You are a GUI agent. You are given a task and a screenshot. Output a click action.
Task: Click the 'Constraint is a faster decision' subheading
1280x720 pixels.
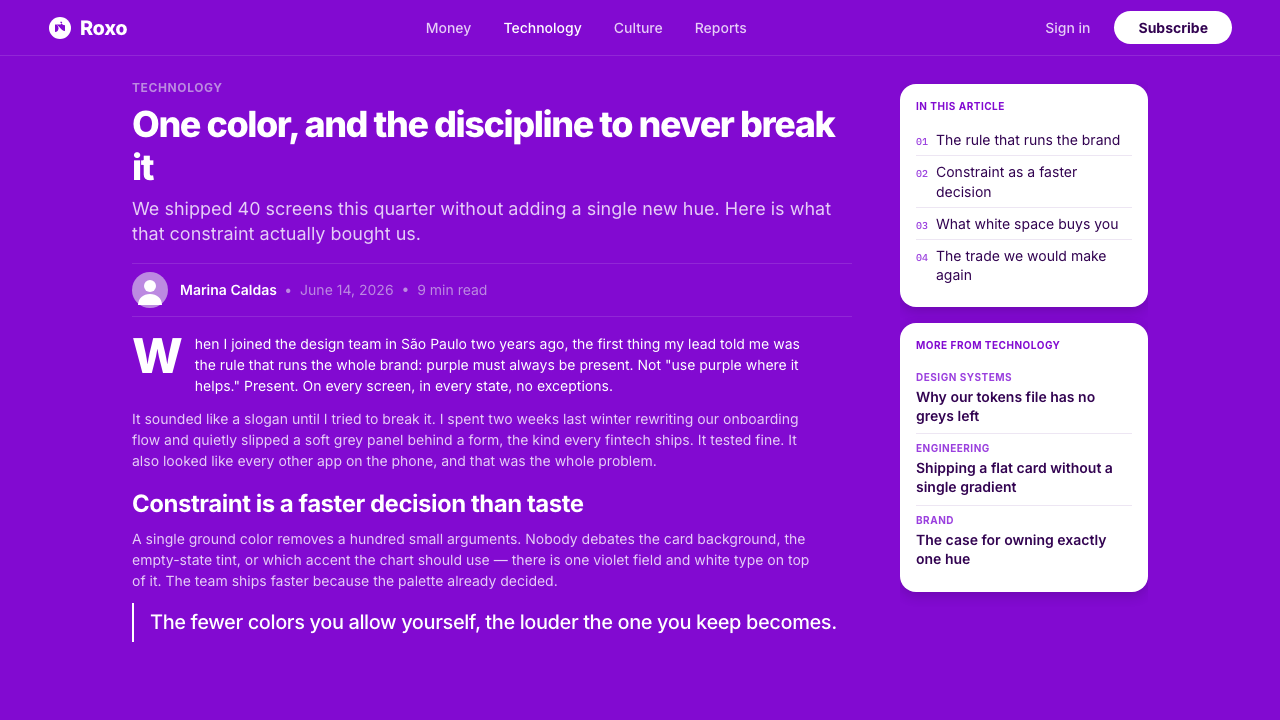[x=358, y=503]
